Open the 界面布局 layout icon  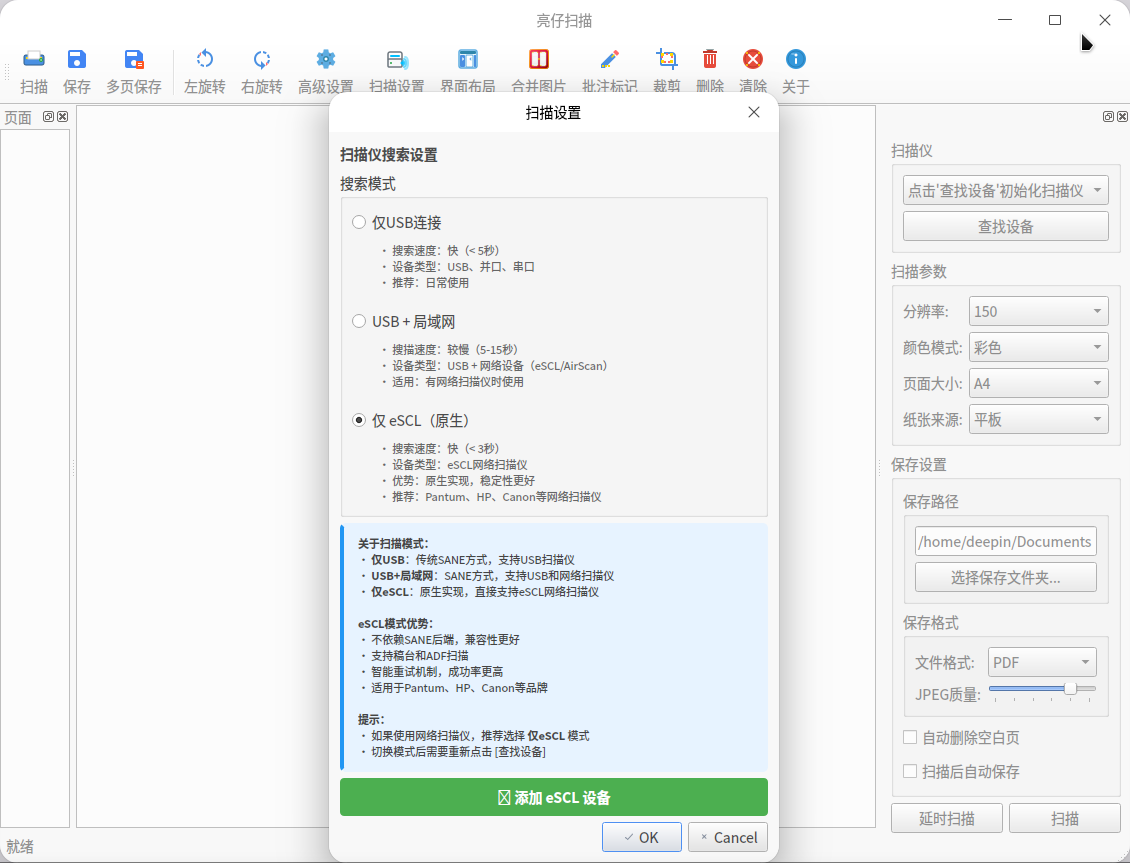click(468, 59)
